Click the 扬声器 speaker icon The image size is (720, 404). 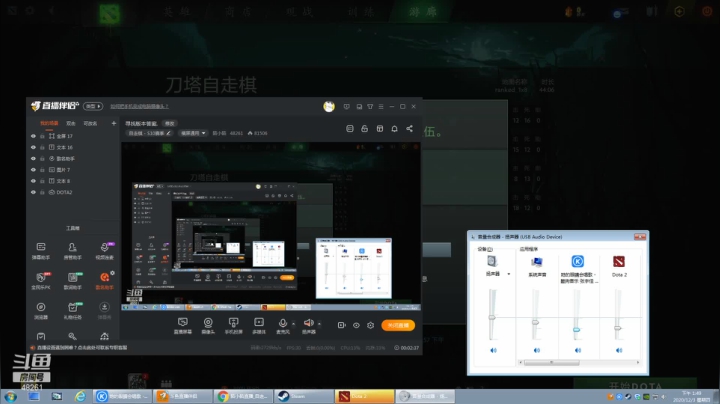[309, 323]
